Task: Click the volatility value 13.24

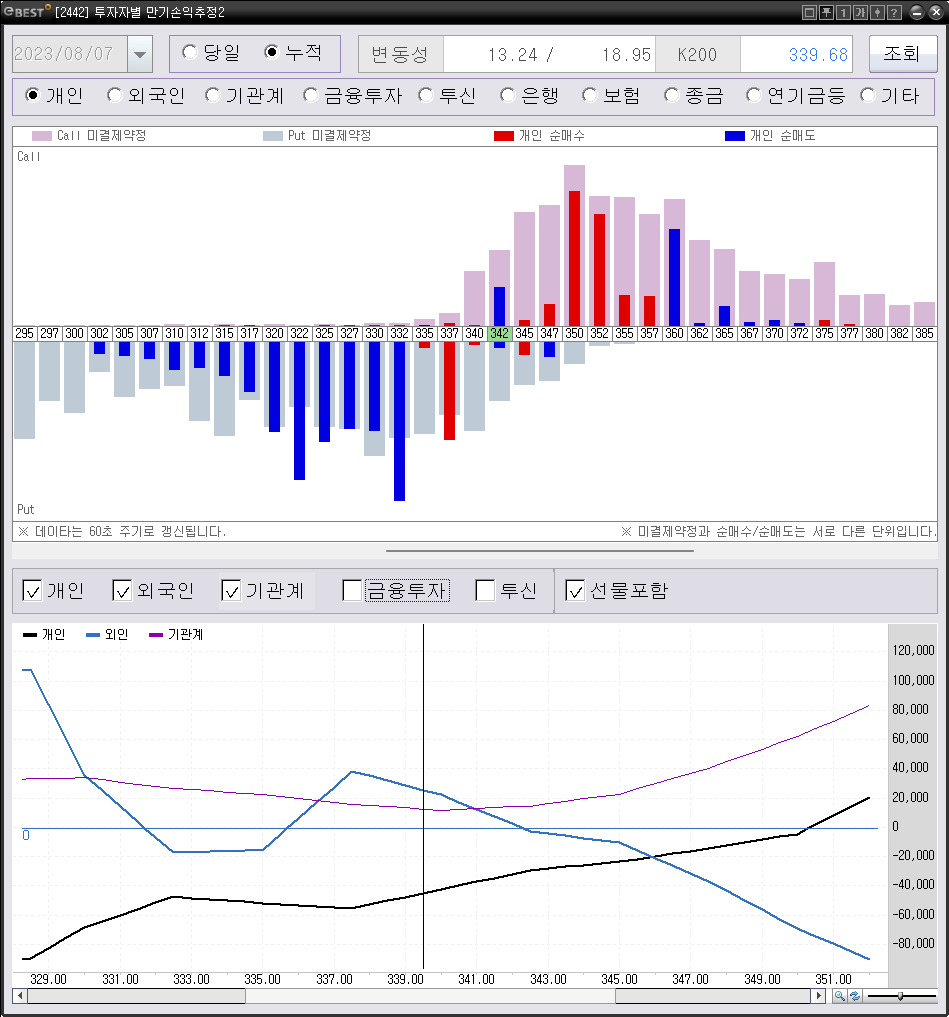Action: coord(513,54)
